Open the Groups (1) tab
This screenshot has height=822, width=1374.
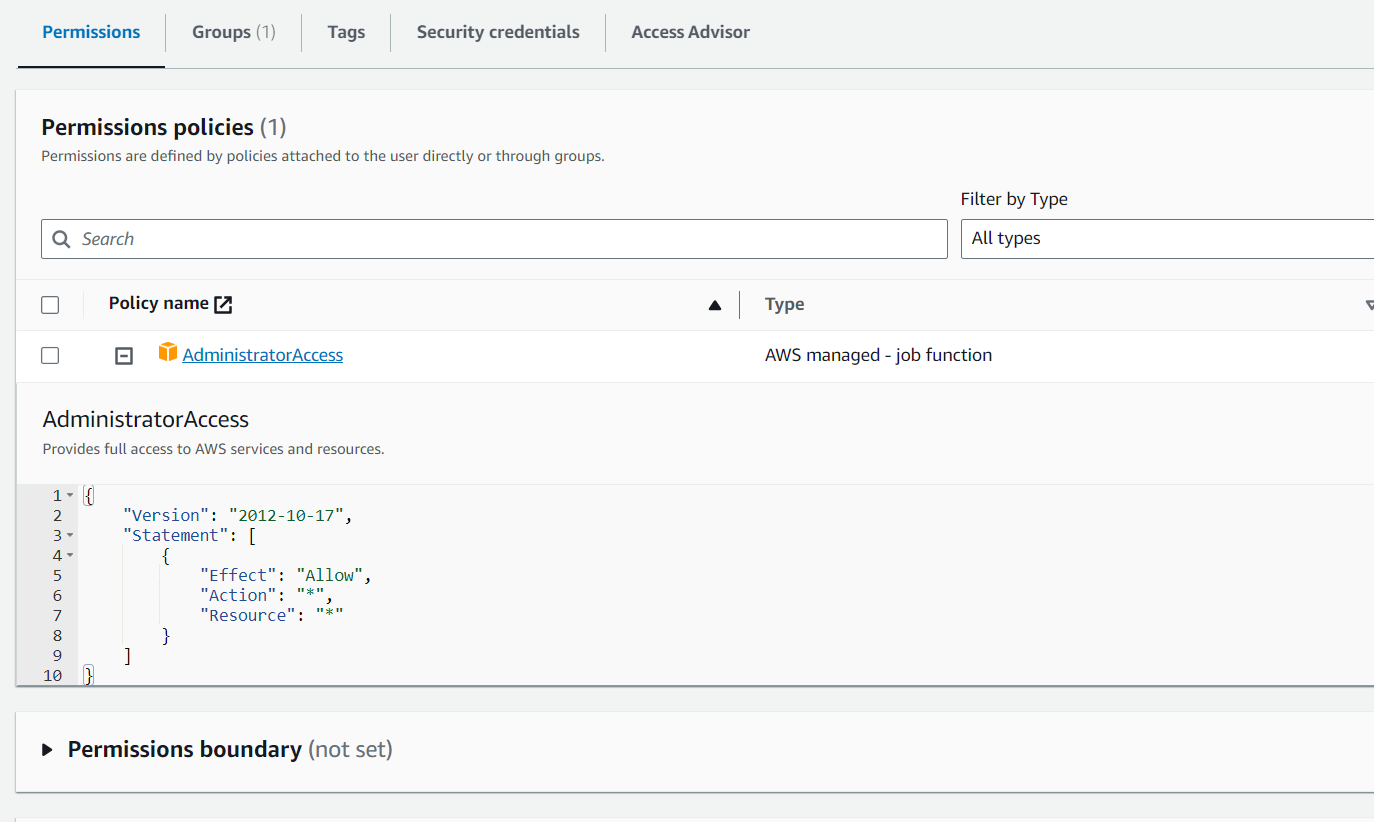pyautogui.click(x=234, y=32)
